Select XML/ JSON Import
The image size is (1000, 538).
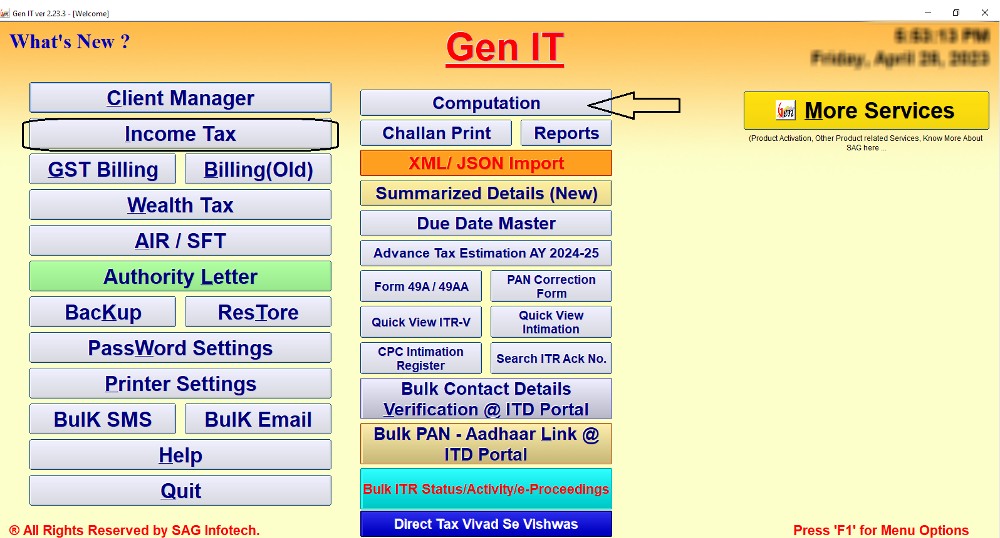486,163
